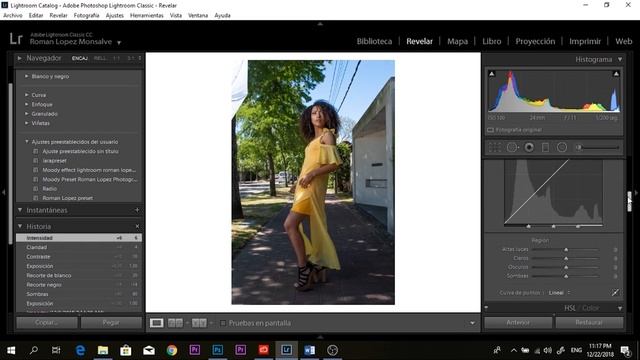Toggle highlight clipping indicator in histogram
Image resolution: width=640 pixels, height=360 pixels.
click(x=616, y=74)
